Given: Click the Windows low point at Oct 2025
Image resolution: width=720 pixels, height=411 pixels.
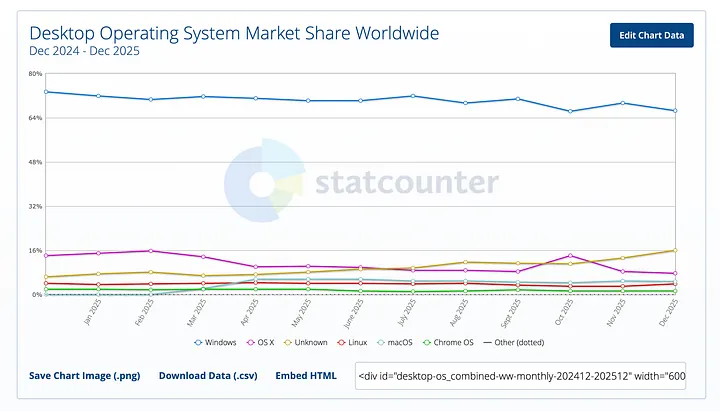Looking at the screenshot, I should pos(570,111).
